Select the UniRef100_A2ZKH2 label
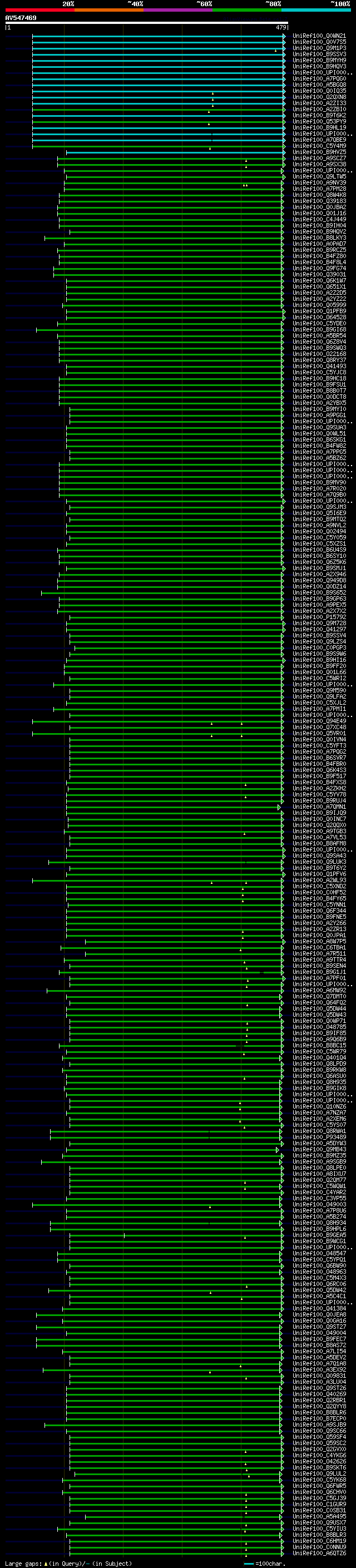 pyautogui.click(x=319, y=788)
